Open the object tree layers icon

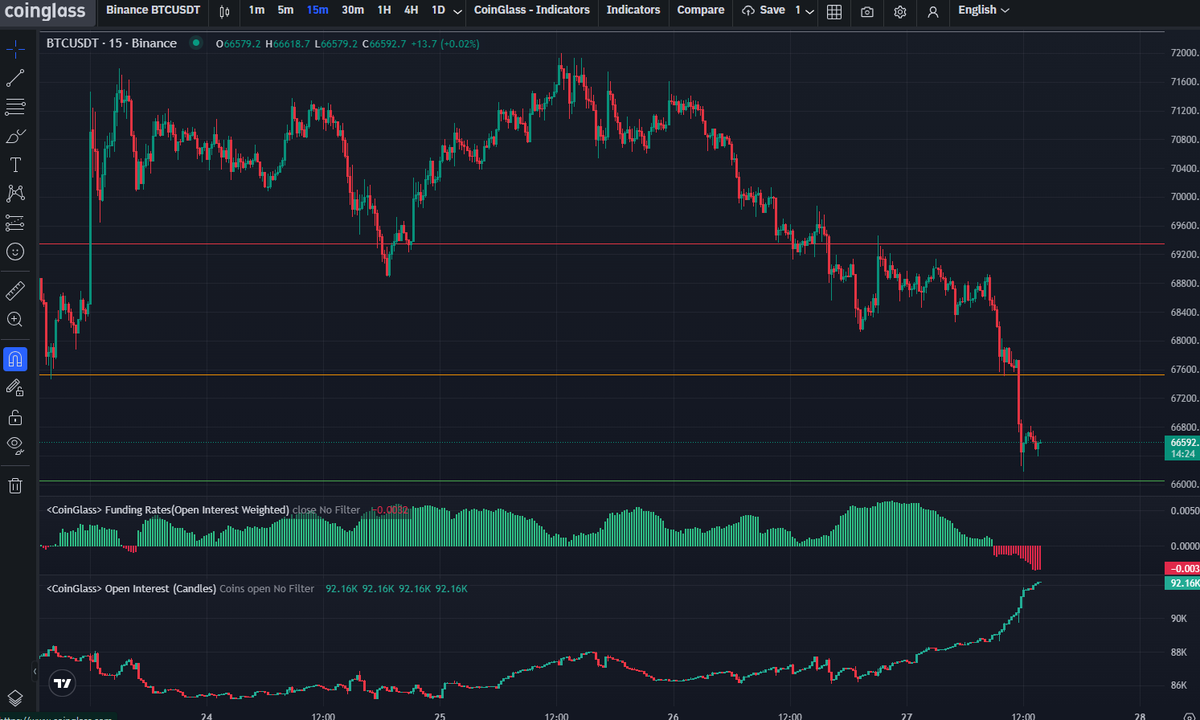point(15,697)
